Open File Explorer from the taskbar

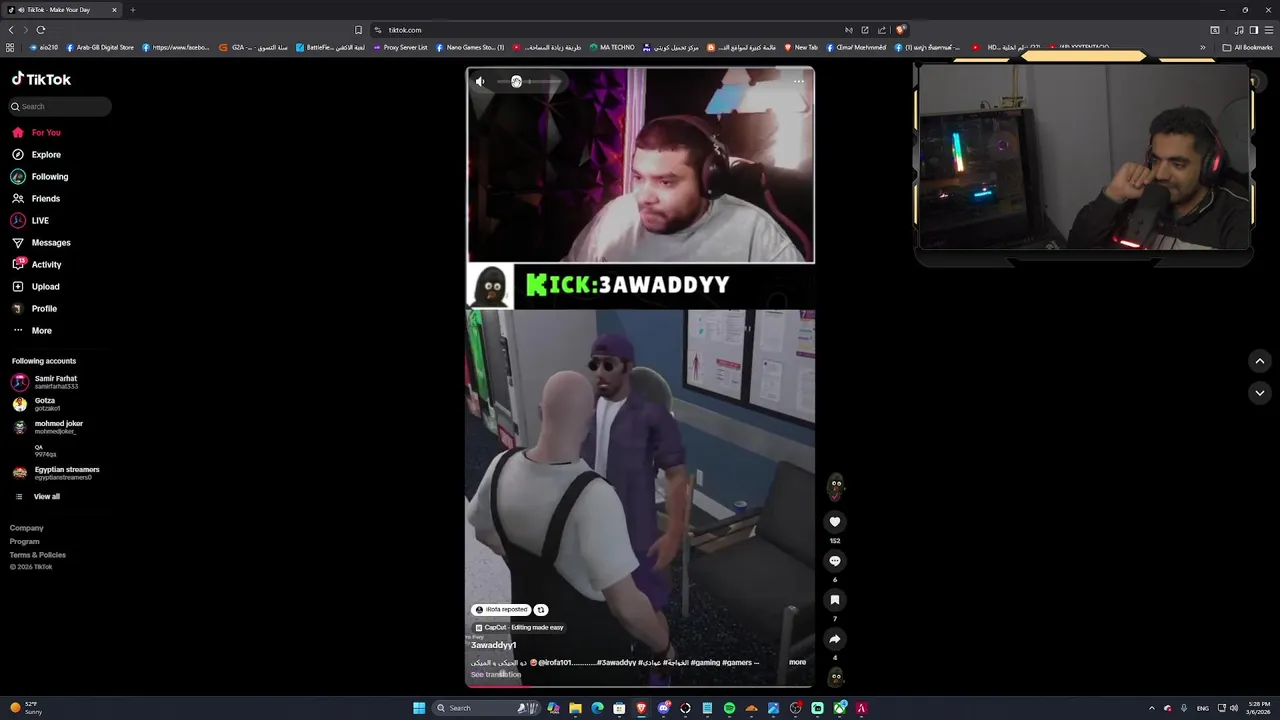(x=575, y=708)
